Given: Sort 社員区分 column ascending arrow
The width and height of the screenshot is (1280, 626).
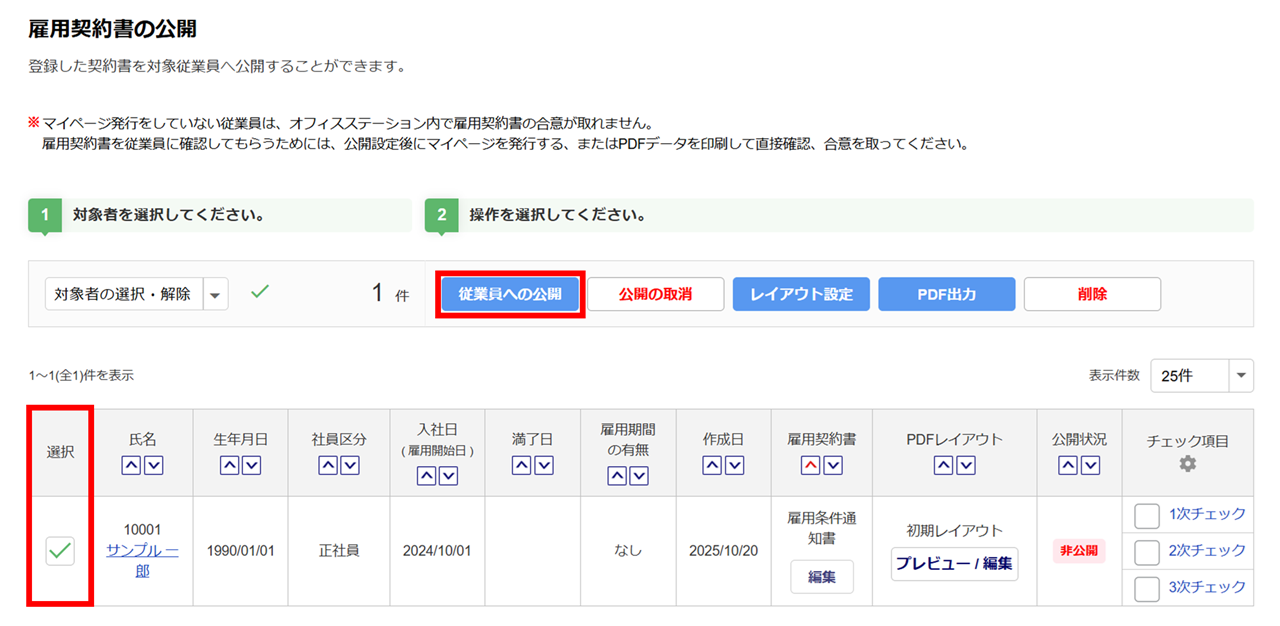Looking at the screenshot, I should (328, 465).
